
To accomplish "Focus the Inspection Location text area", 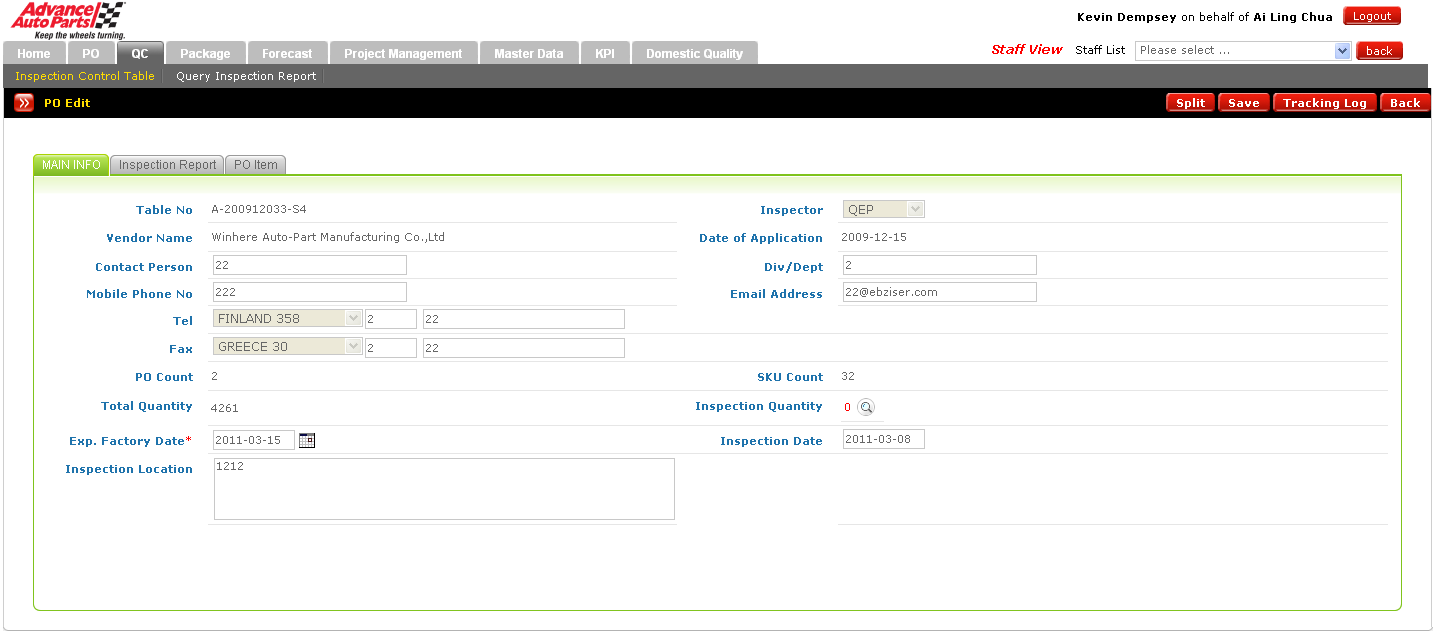I will (x=444, y=489).
